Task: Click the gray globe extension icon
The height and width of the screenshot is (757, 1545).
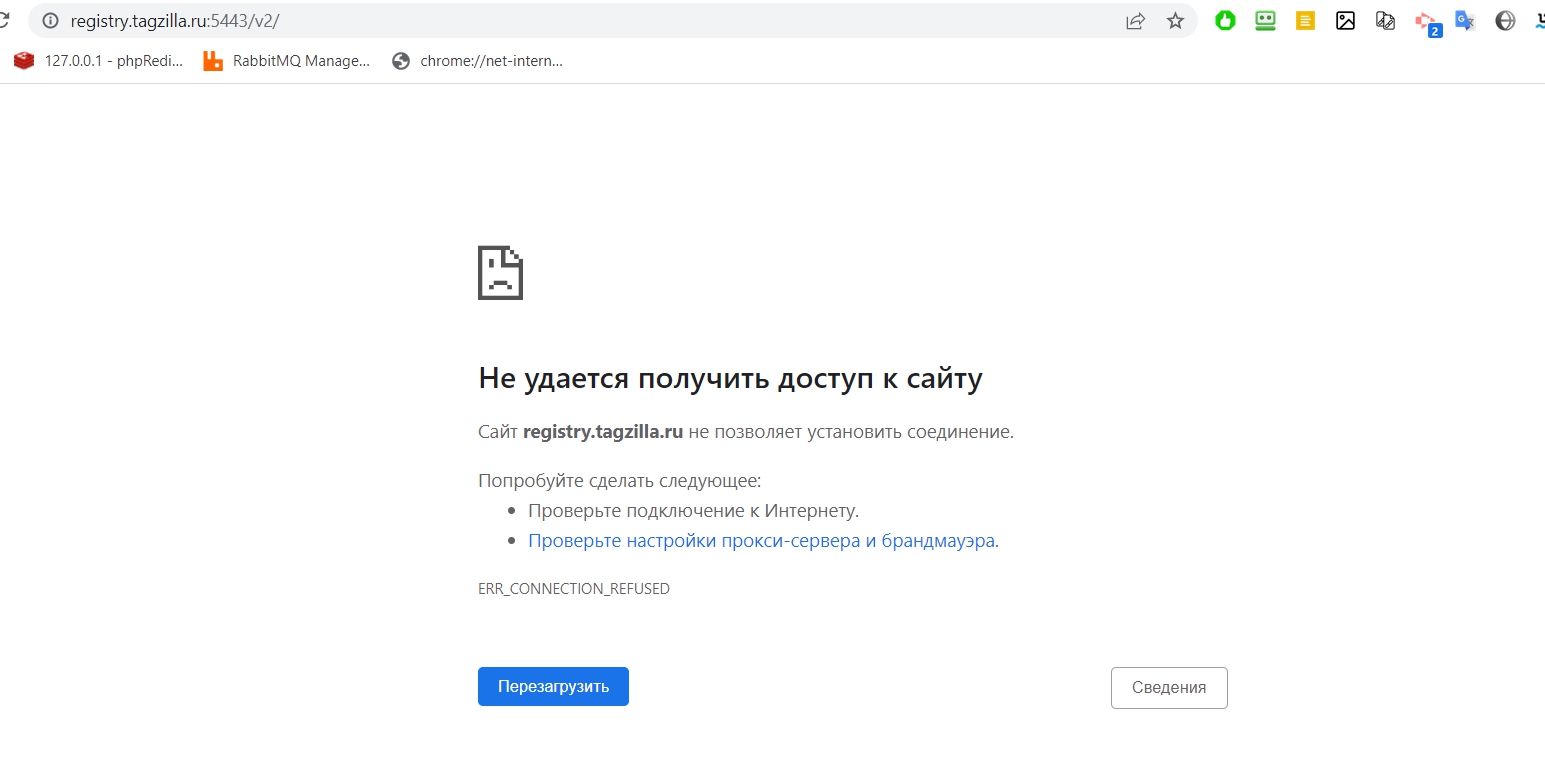Action: click(1505, 20)
